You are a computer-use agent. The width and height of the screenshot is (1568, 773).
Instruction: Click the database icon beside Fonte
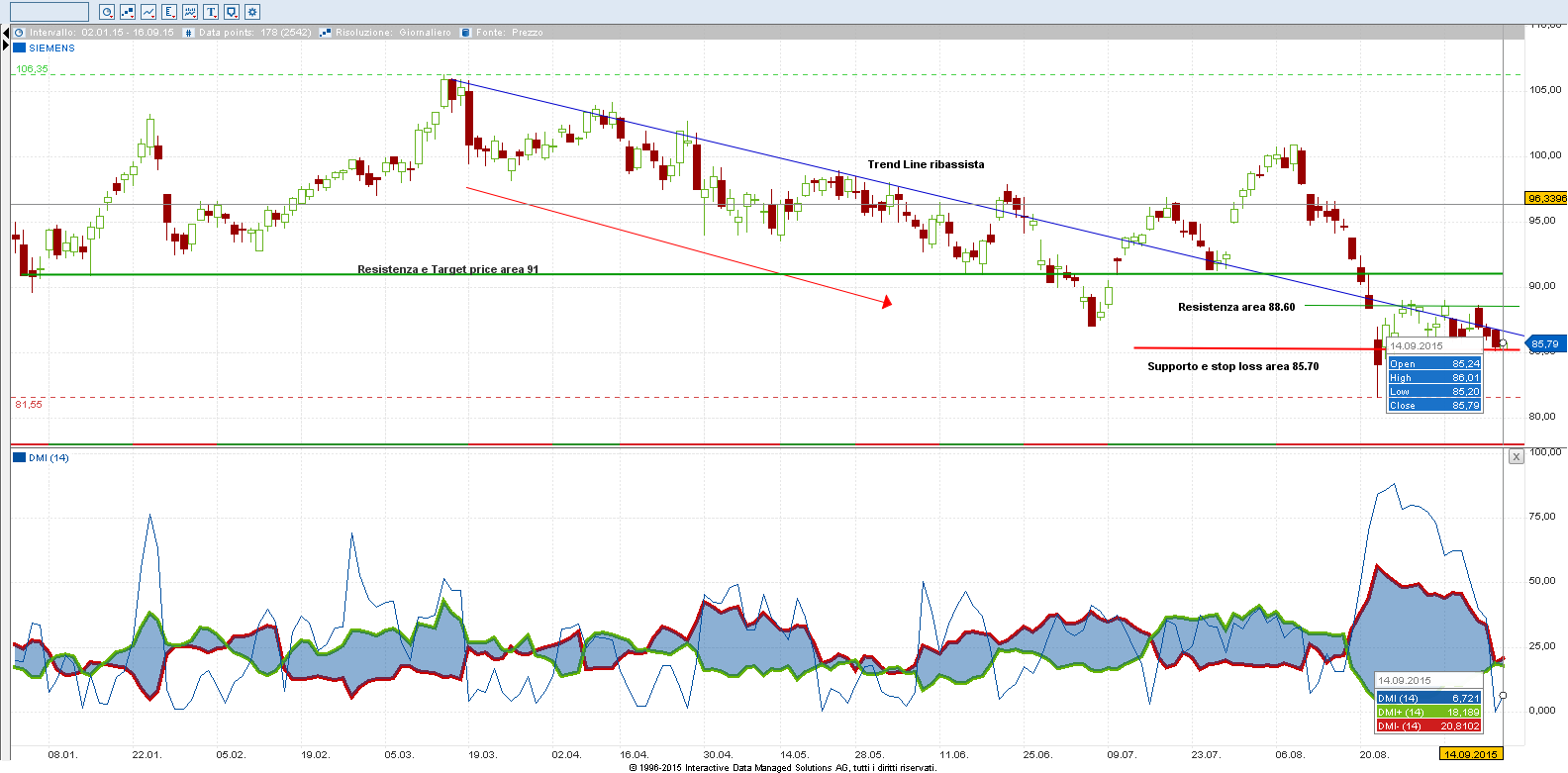[x=466, y=33]
